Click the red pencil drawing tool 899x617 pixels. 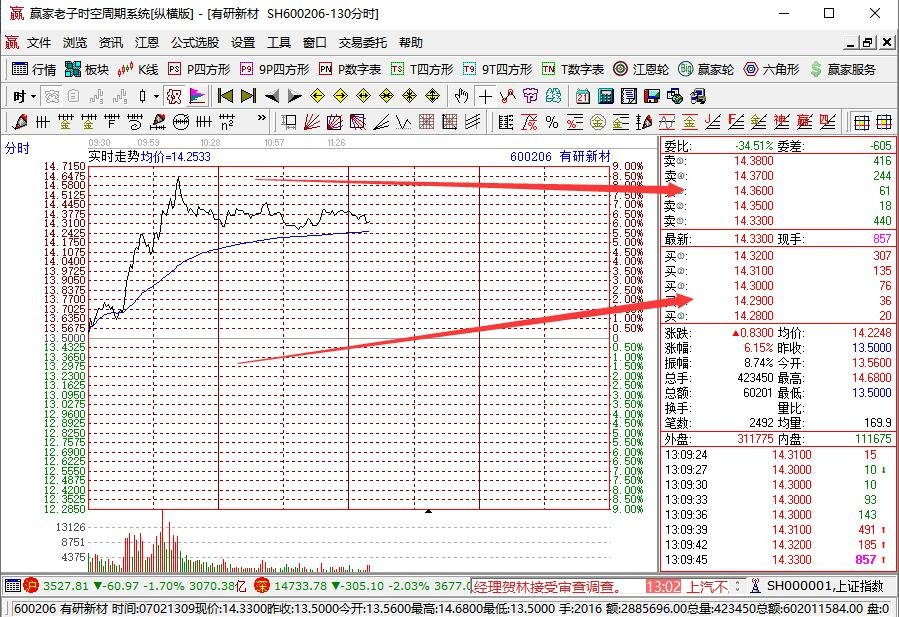(19, 122)
